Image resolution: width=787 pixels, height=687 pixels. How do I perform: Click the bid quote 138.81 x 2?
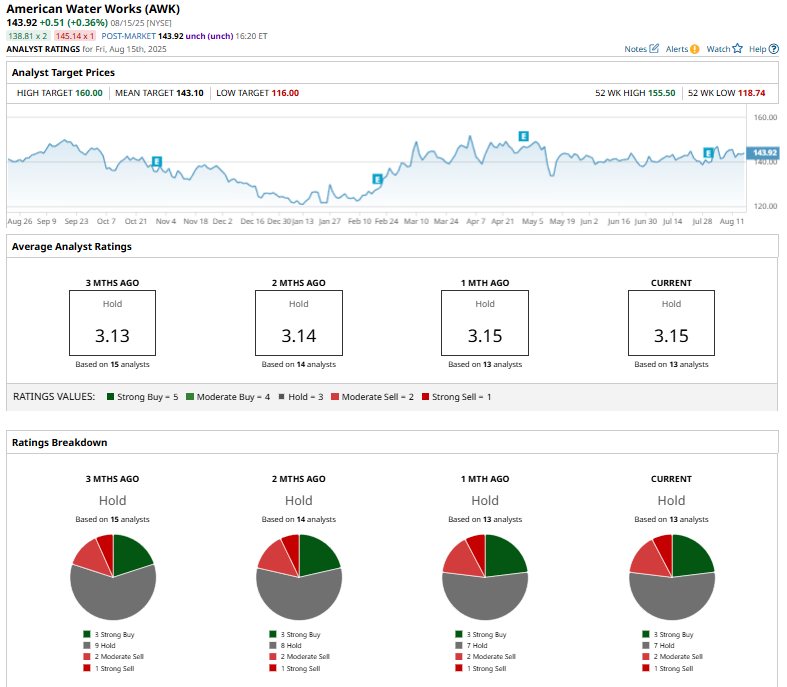pos(28,36)
